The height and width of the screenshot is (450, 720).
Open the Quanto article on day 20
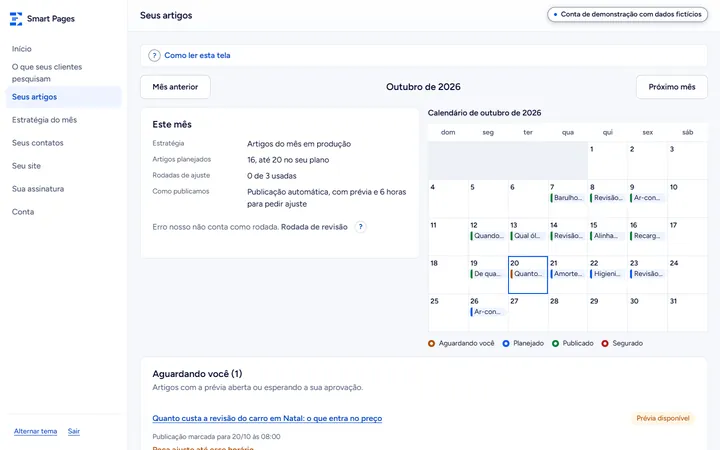point(528,274)
